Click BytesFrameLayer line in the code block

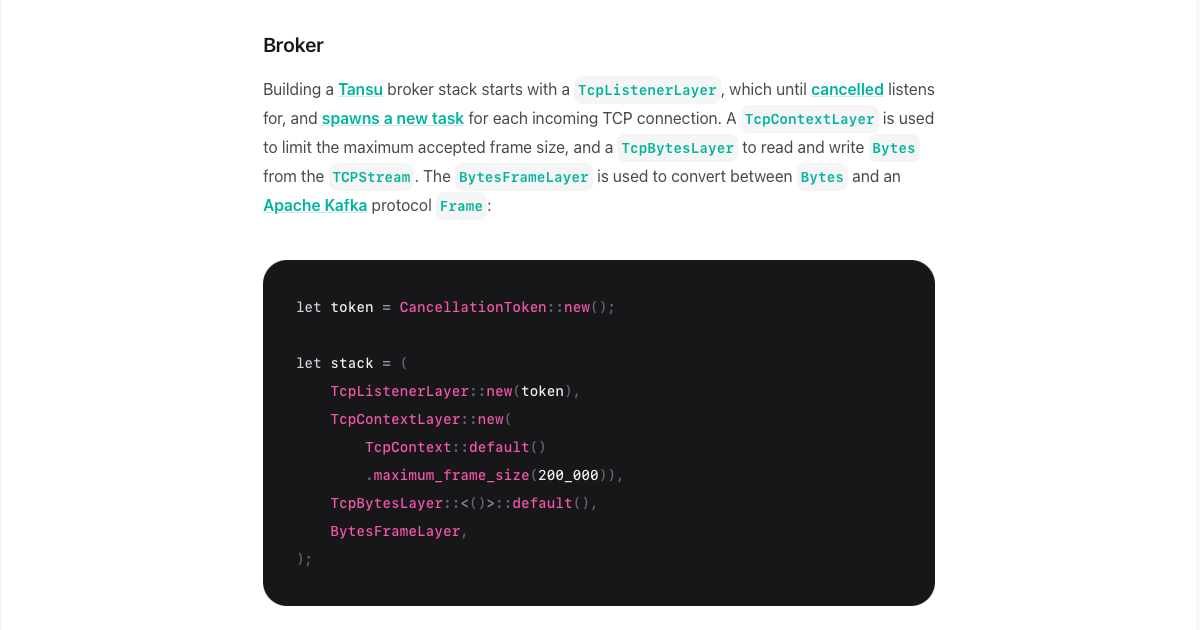coord(399,531)
